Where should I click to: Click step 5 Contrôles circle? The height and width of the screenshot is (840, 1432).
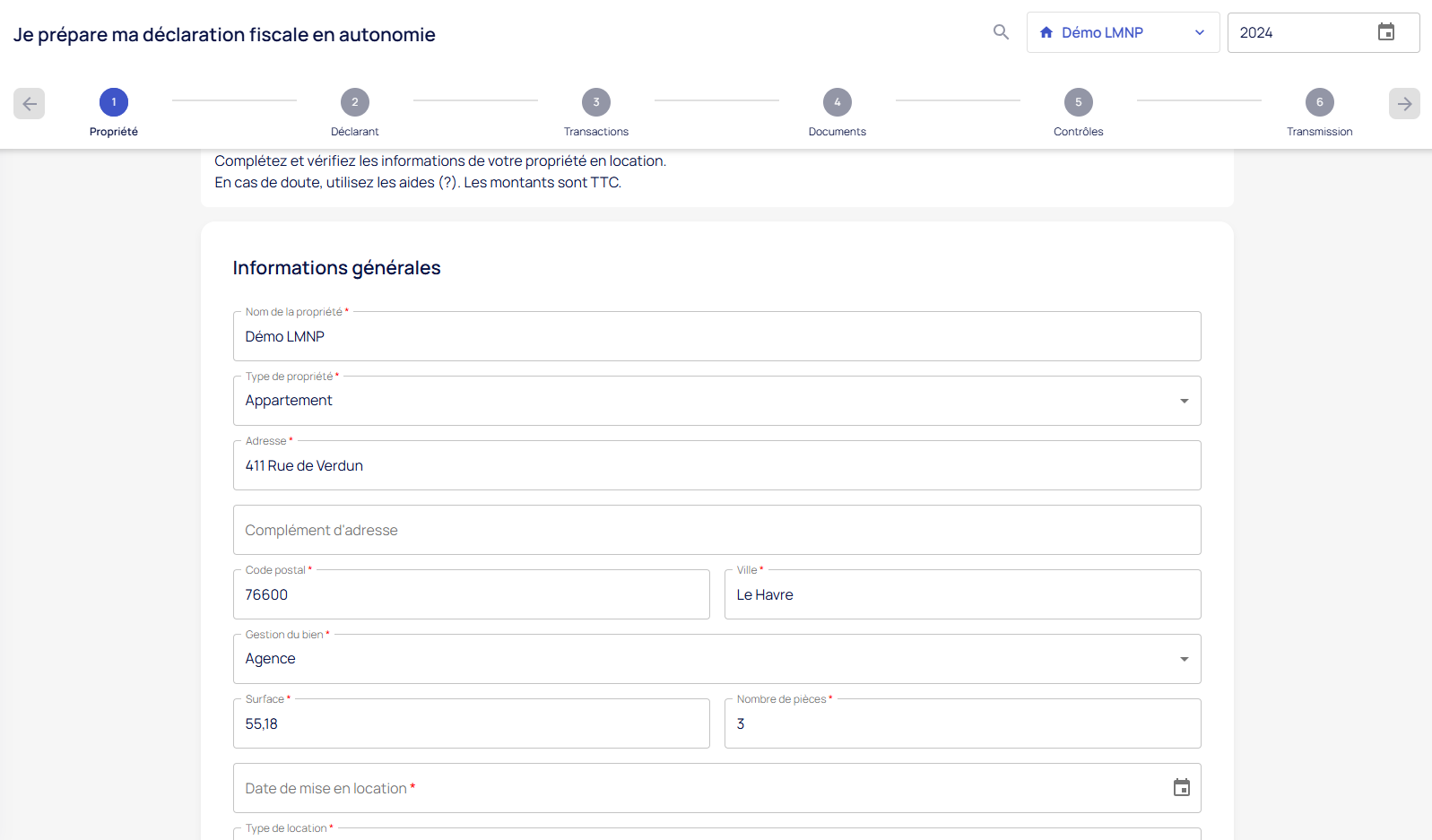pos(1078,102)
